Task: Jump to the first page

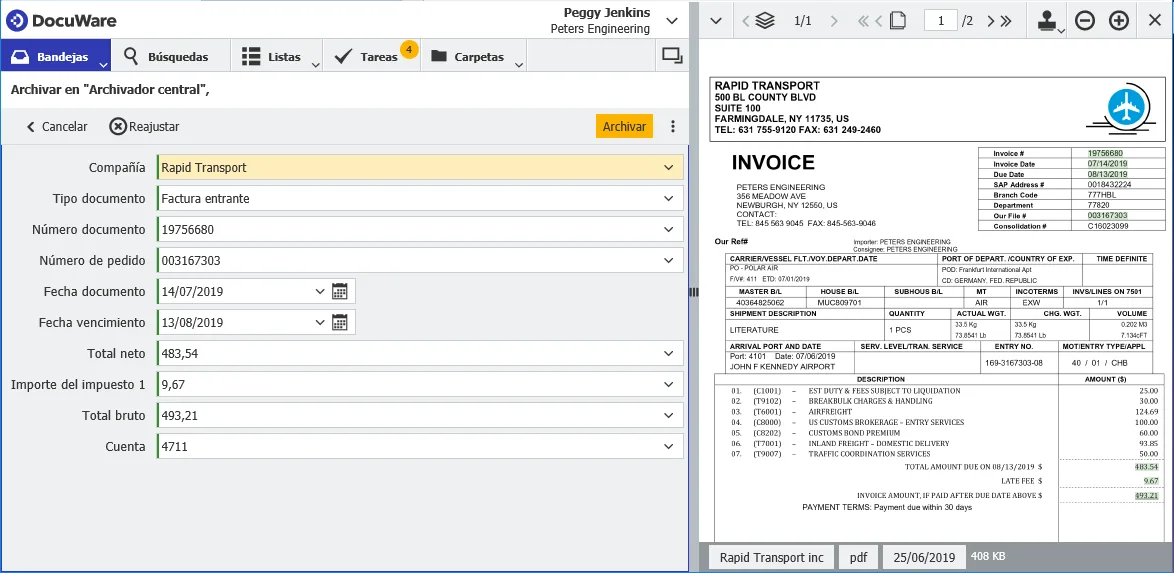Action: click(x=863, y=21)
